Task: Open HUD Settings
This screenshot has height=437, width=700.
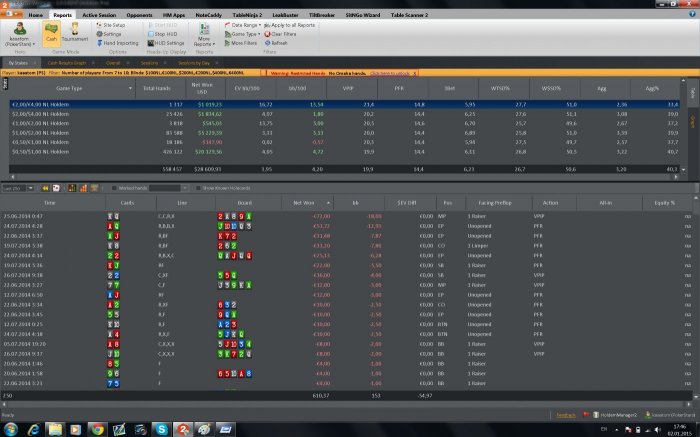Action: [x=166, y=43]
